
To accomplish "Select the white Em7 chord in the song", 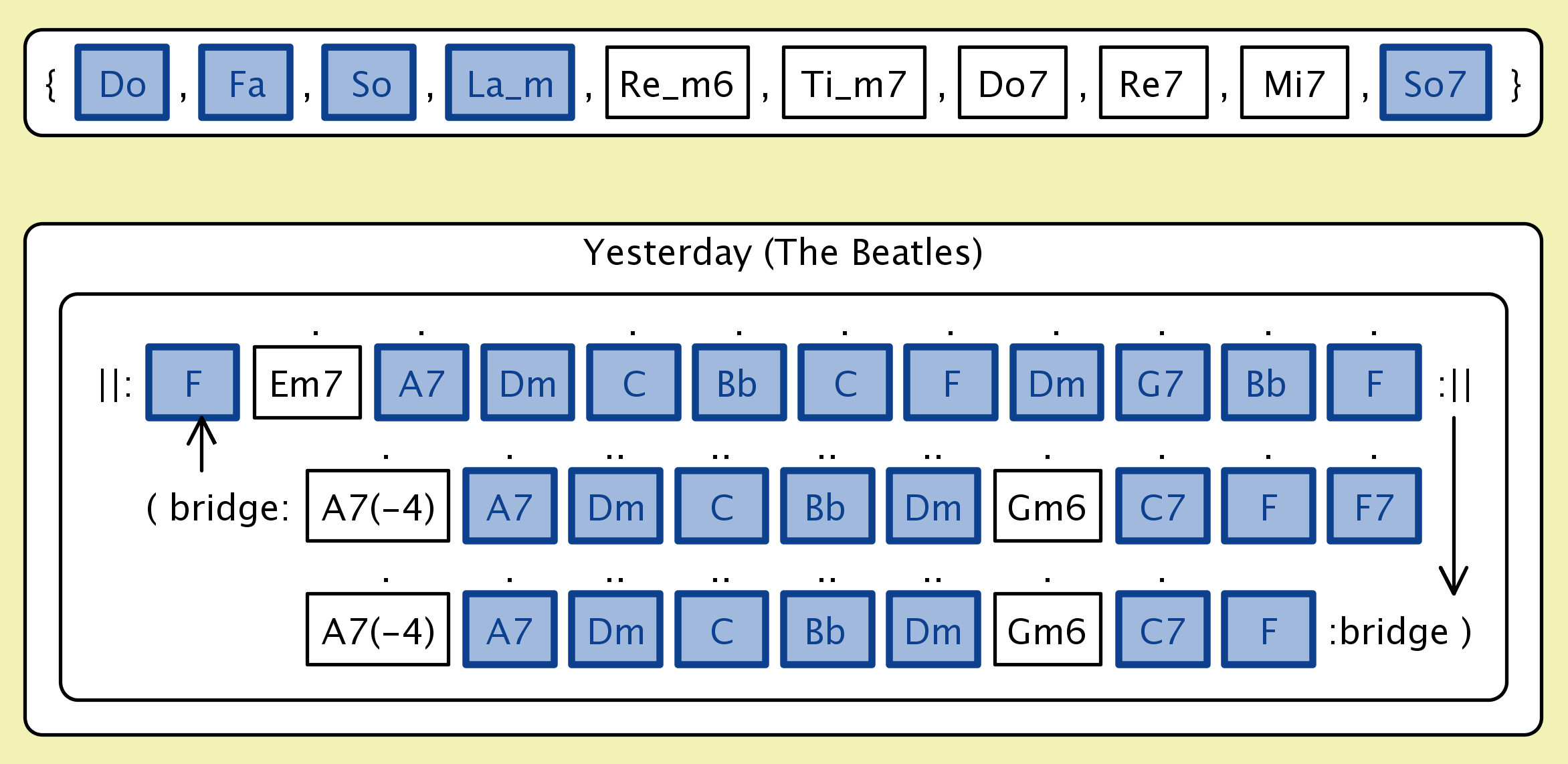I will click(x=307, y=383).
